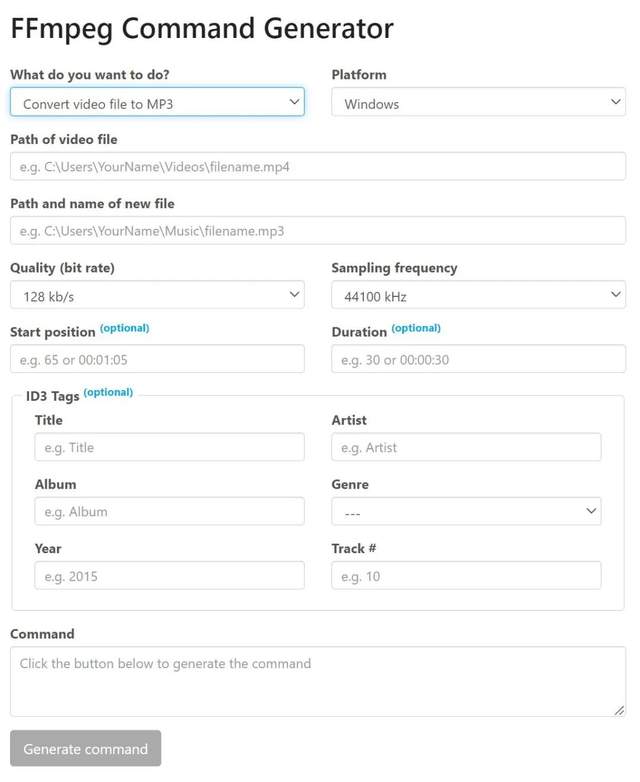Click inside the Command output textarea
This screenshot has height=782, width=640.
coord(318,682)
